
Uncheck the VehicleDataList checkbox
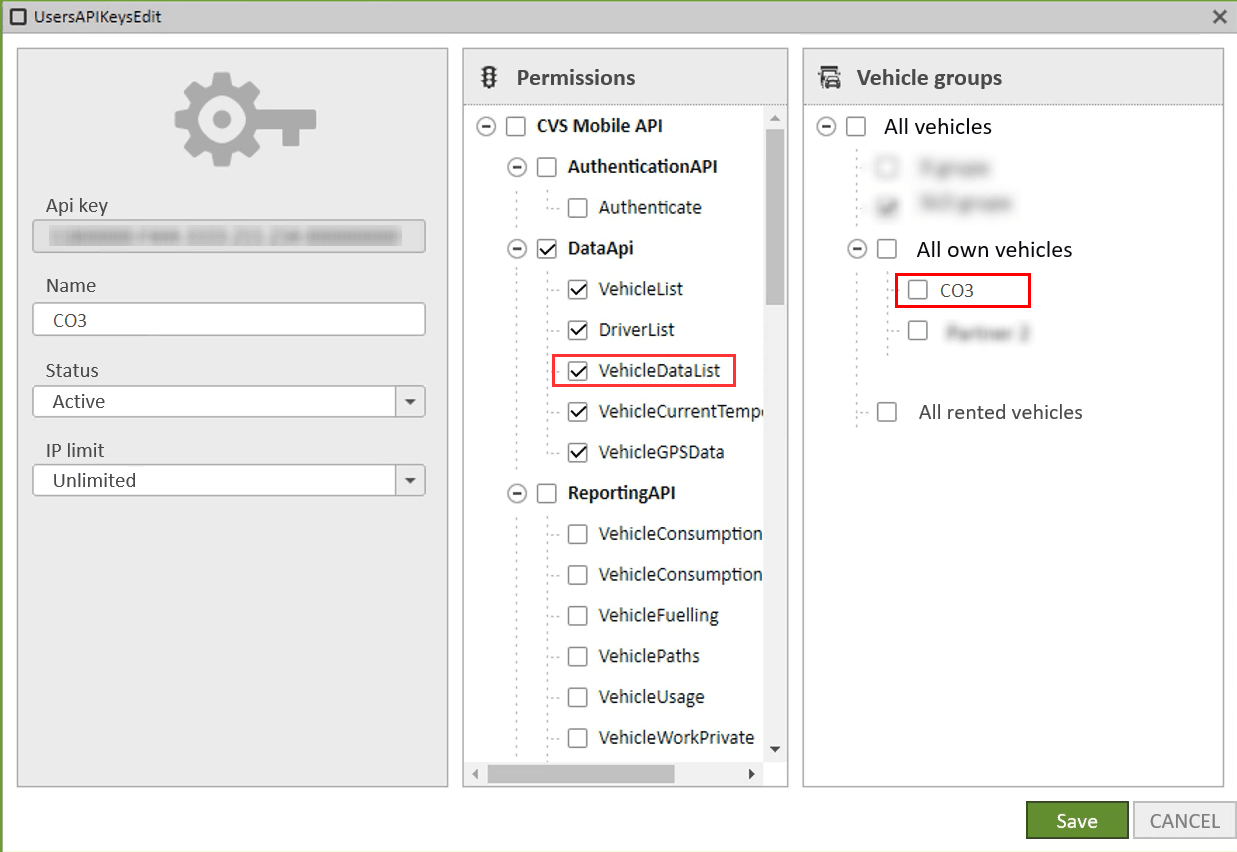577,371
